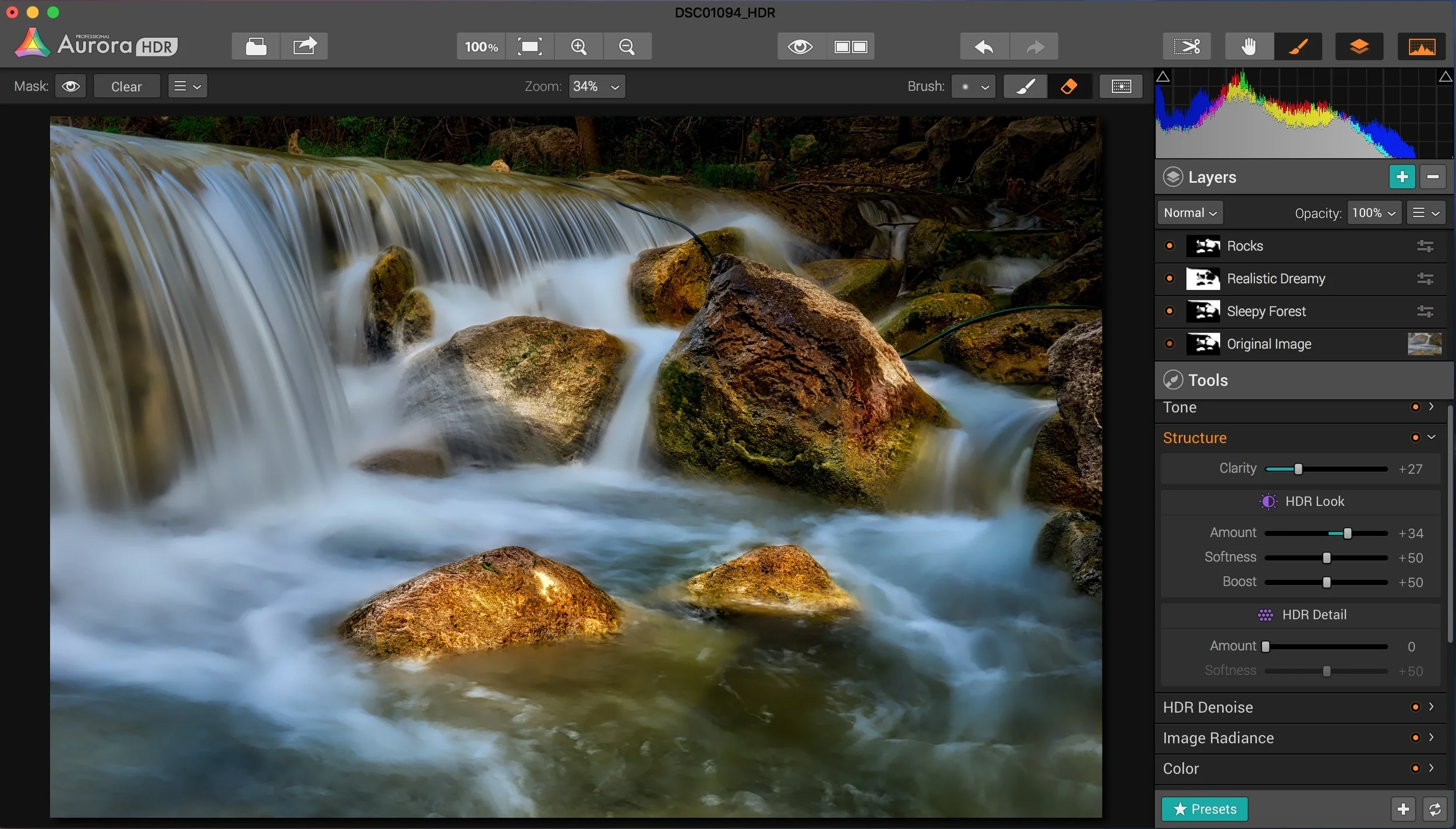Open the Presets panel button

pos(1204,809)
